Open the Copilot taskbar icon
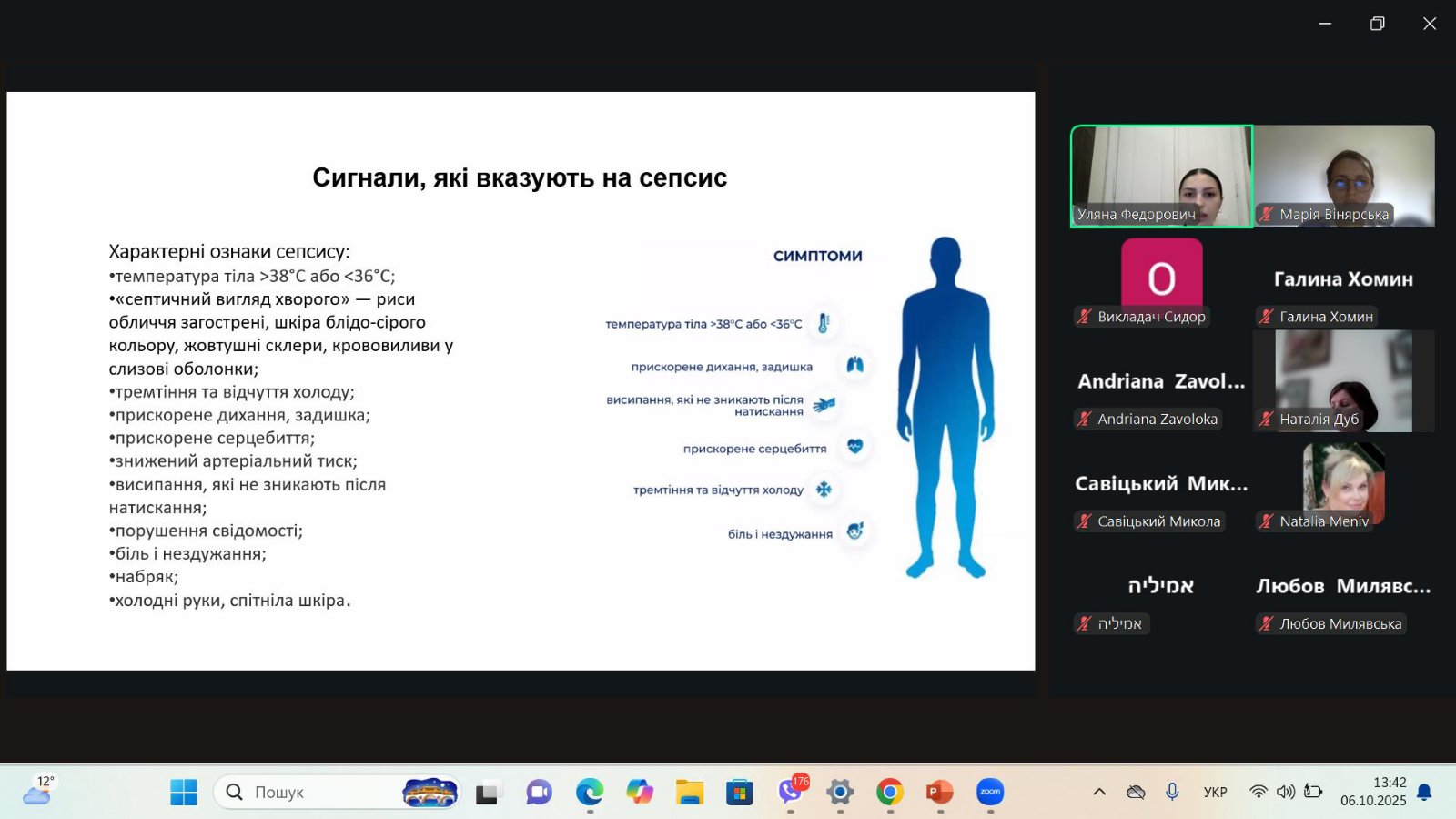Viewport: 1456px width, 819px height. (x=640, y=792)
